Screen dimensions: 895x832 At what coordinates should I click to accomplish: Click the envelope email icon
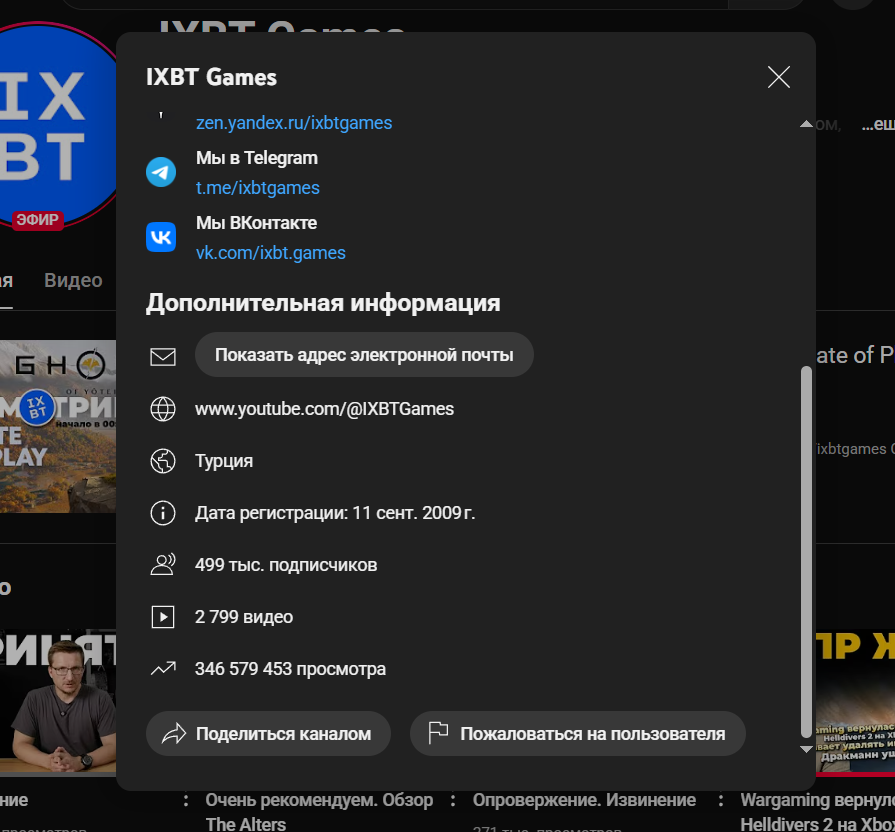pyautogui.click(x=163, y=357)
